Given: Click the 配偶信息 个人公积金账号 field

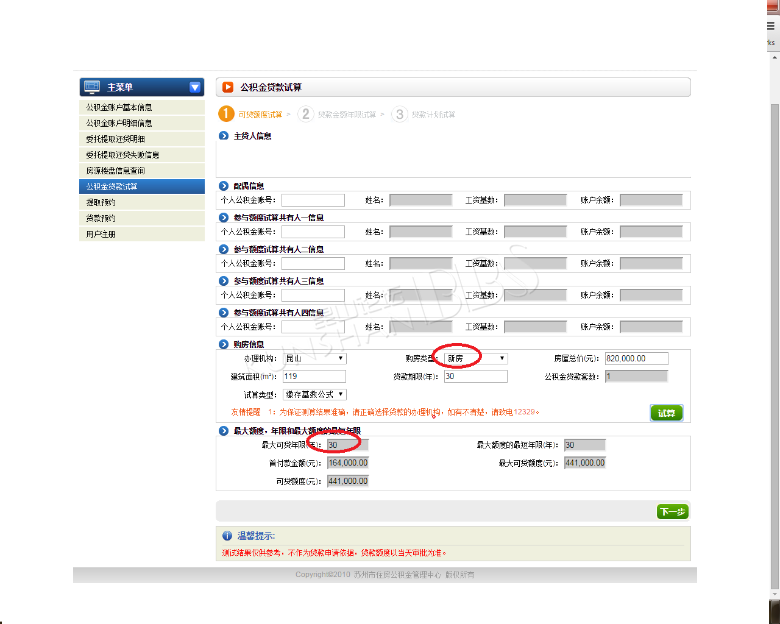Looking at the screenshot, I should [x=312, y=200].
